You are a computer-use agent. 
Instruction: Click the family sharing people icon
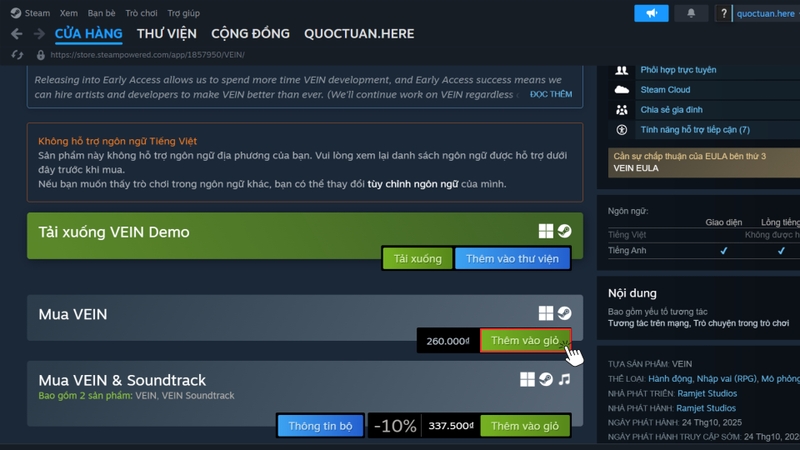621,110
